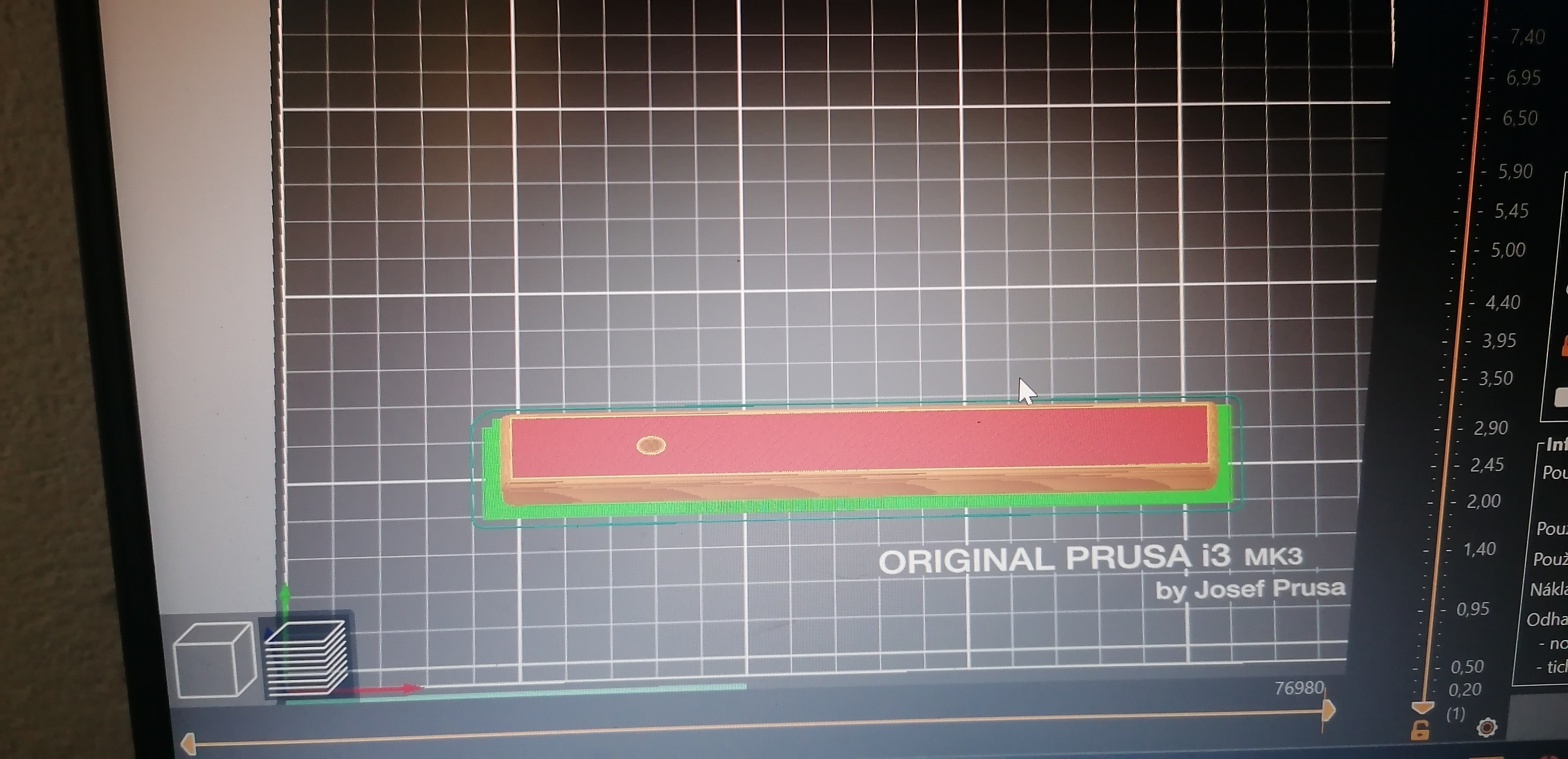Jump to layer height 1,40 on ruler
This screenshot has width=1568, height=759.
[1479, 550]
